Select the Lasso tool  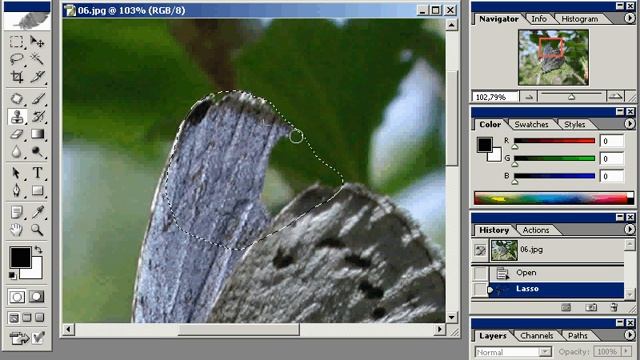(x=16, y=59)
